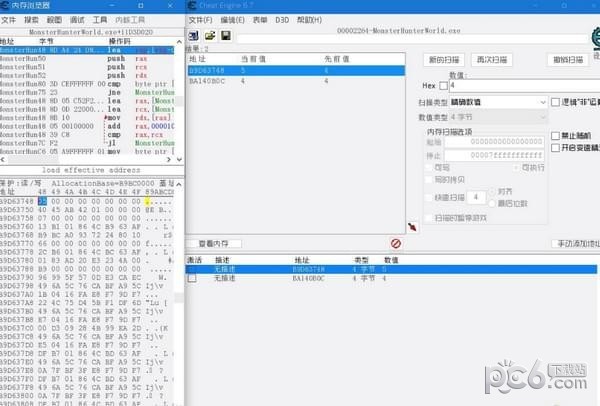Open the 内核工具 menu in Memory Viewer

click(x=130, y=20)
